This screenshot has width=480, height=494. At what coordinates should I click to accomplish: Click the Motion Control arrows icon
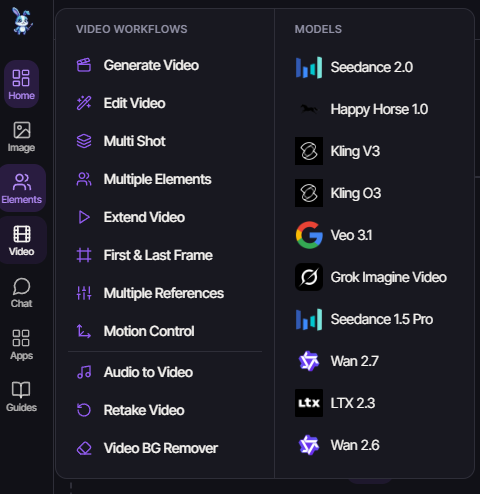coord(84,331)
